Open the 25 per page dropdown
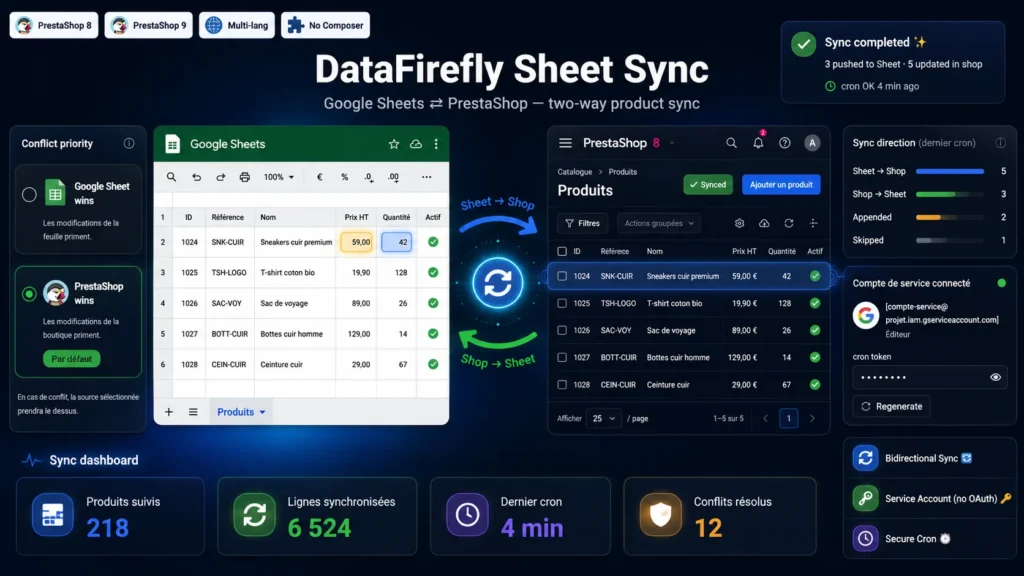Image resolution: width=1024 pixels, height=576 pixels. pyautogui.click(x=603, y=419)
